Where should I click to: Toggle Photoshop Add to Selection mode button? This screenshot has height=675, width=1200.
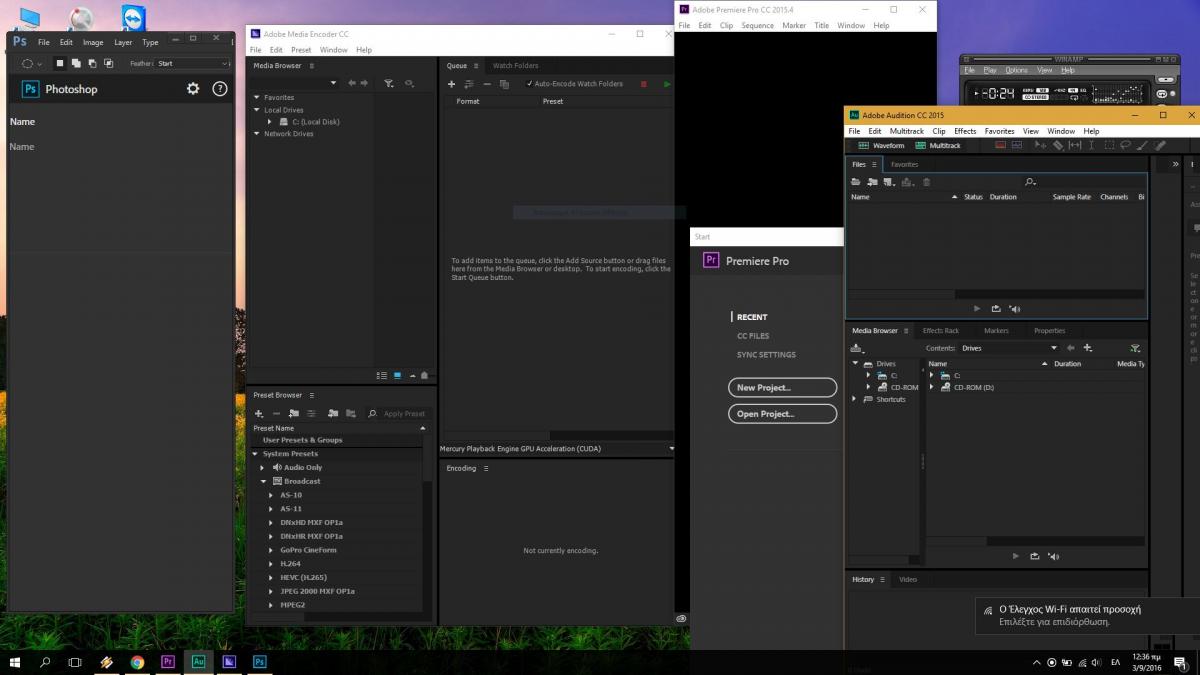click(x=76, y=63)
